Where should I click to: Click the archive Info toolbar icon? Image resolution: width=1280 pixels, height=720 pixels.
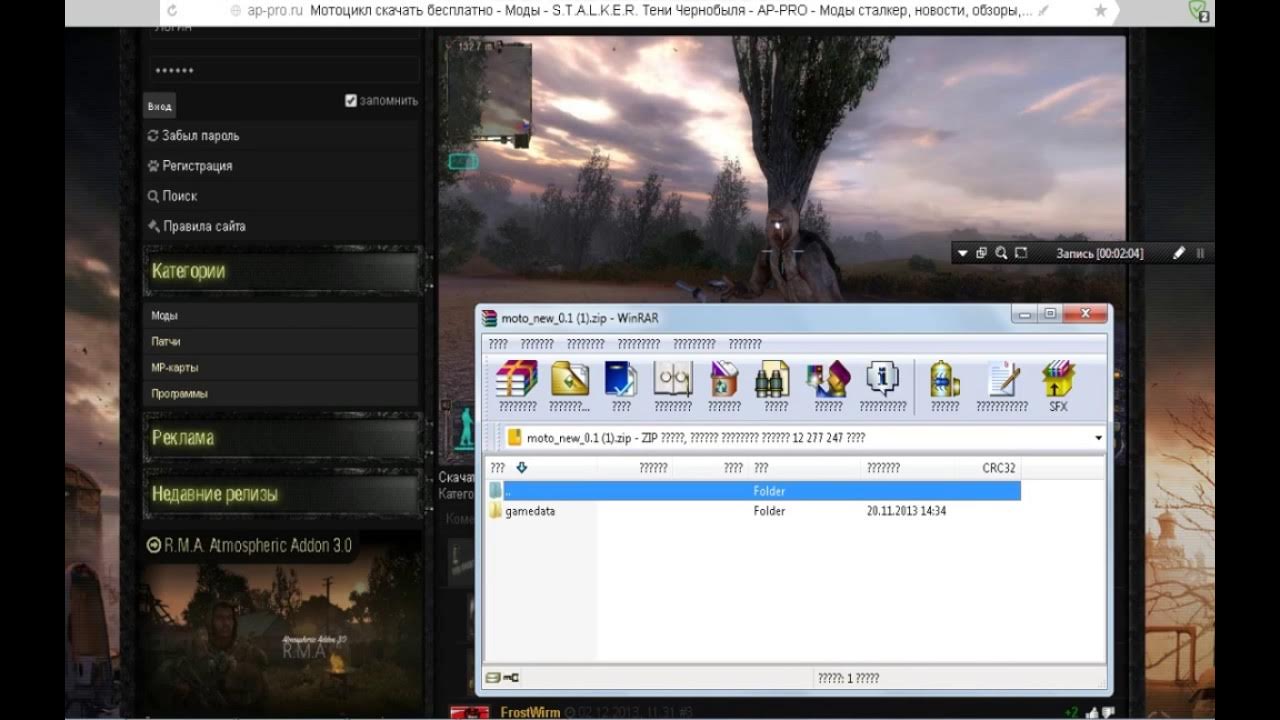click(x=882, y=380)
